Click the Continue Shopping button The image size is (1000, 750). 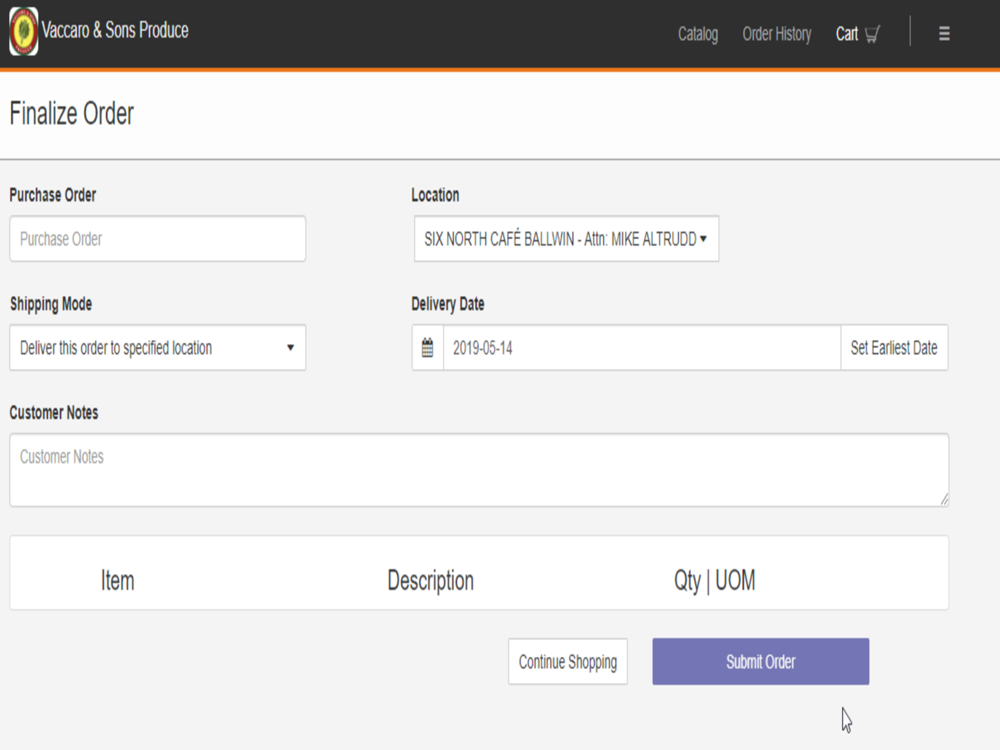pos(568,661)
